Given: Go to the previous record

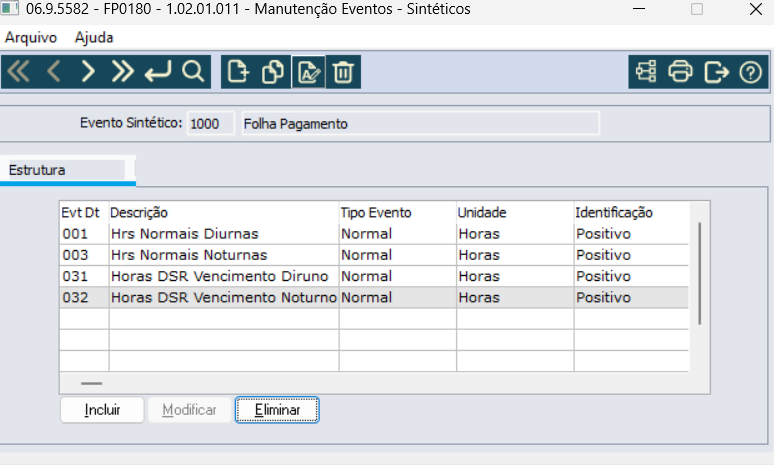Looking at the screenshot, I should tap(53, 72).
